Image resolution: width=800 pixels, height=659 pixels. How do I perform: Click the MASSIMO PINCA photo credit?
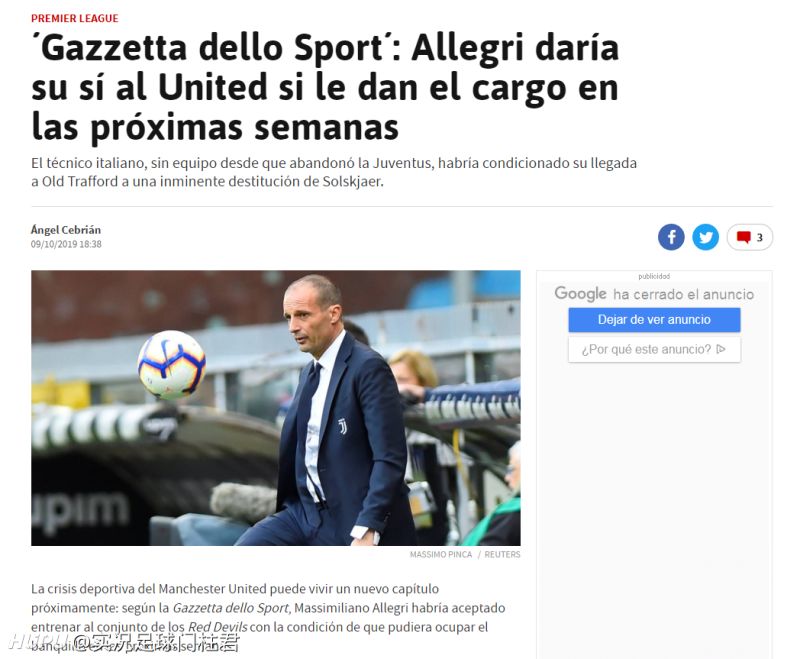pos(441,554)
